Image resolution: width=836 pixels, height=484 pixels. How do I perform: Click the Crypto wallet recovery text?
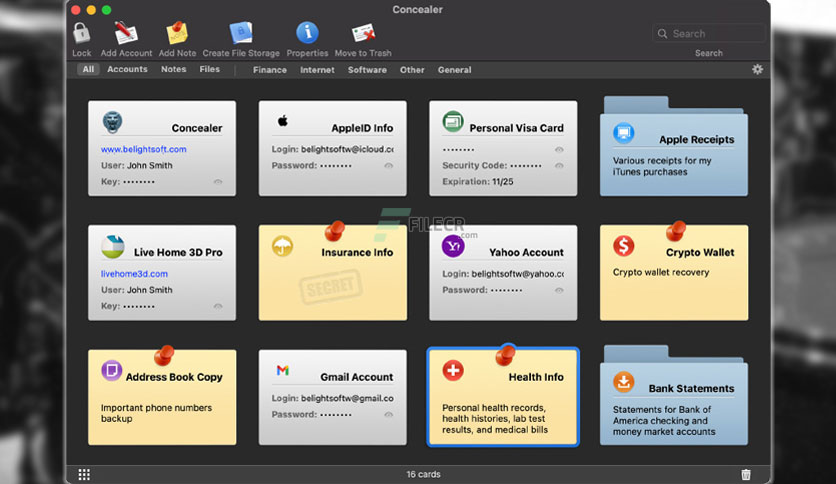(661, 272)
